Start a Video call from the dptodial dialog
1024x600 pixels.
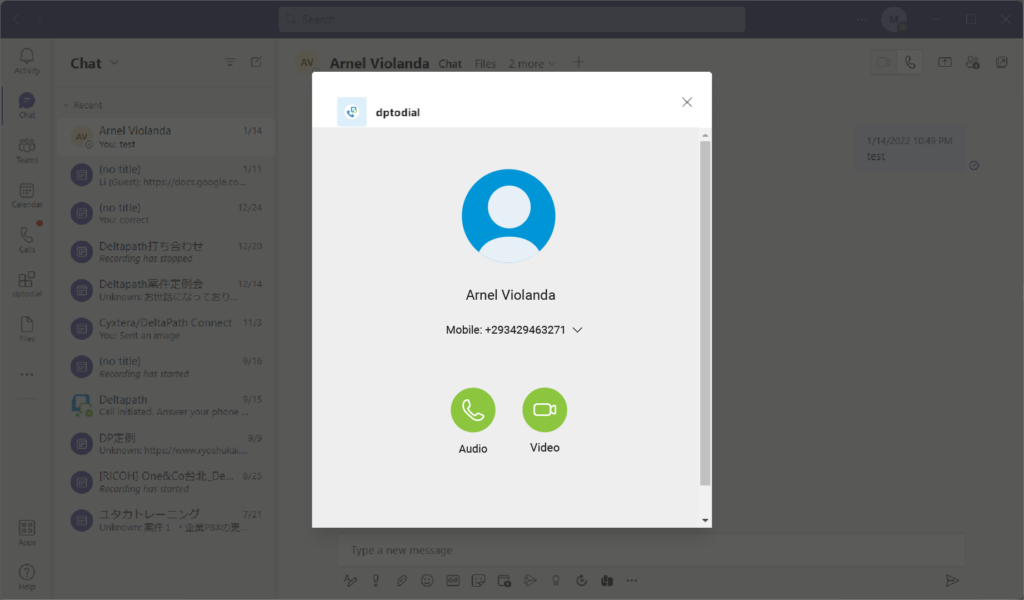pyautogui.click(x=544, y=410)
